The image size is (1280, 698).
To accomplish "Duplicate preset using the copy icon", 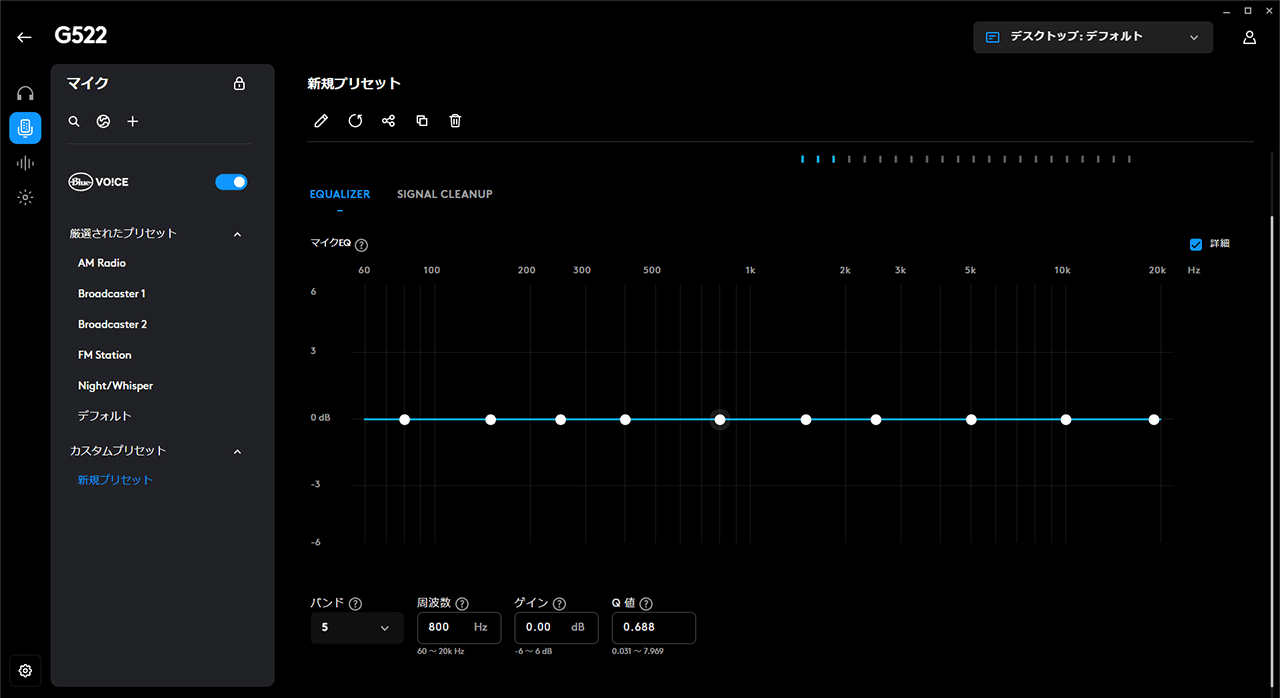I will [422, 121].
